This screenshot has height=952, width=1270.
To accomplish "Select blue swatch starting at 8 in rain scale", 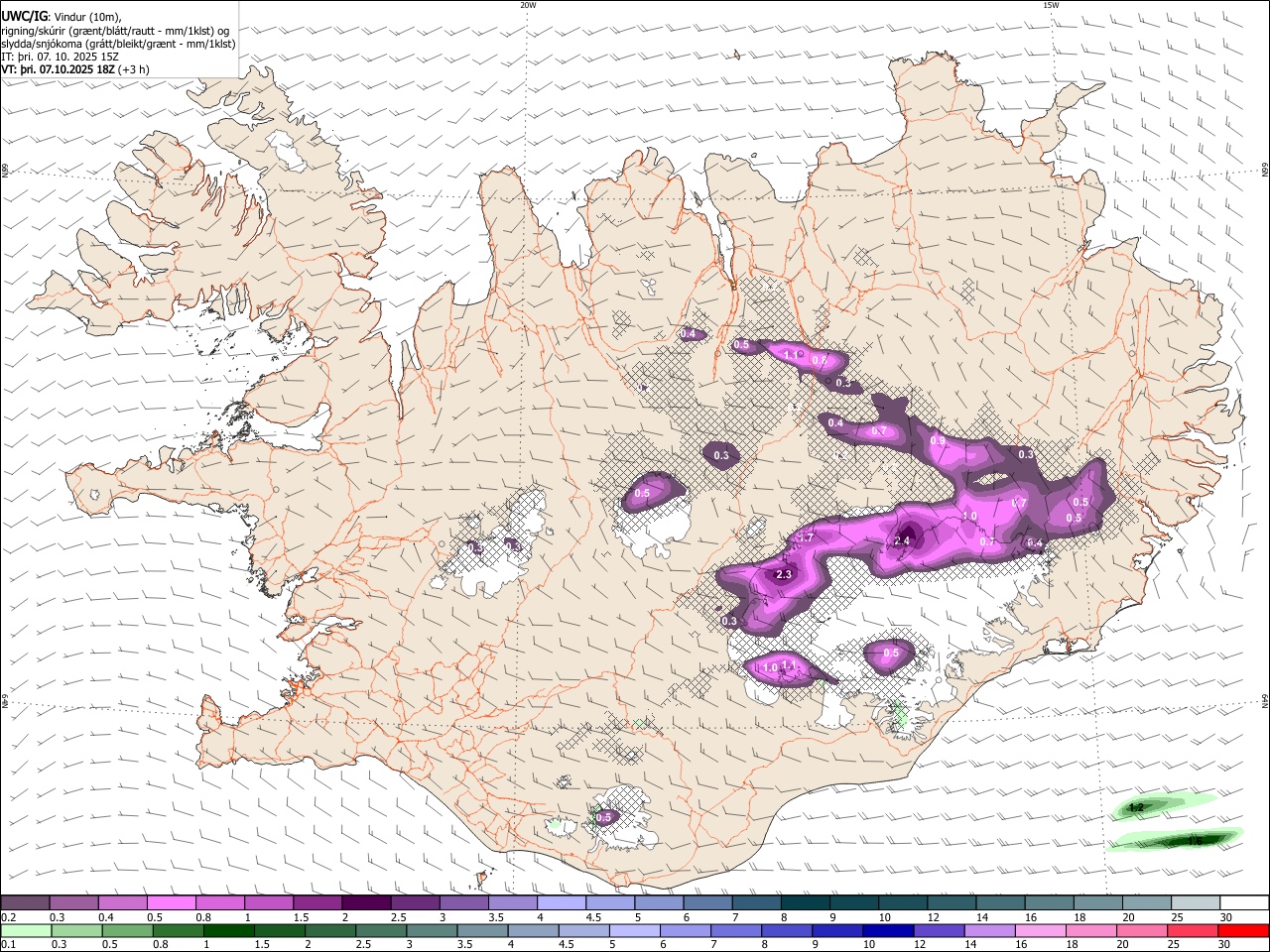I will click(x=787, y=930).
